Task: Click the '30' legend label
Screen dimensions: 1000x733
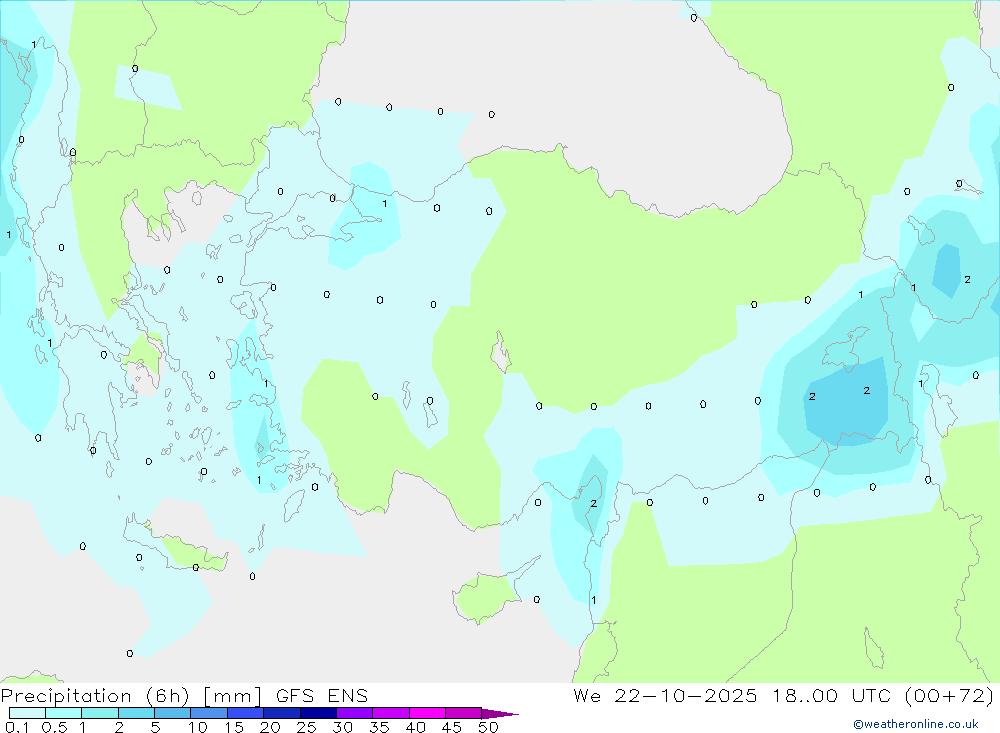Action: [342, 727]
